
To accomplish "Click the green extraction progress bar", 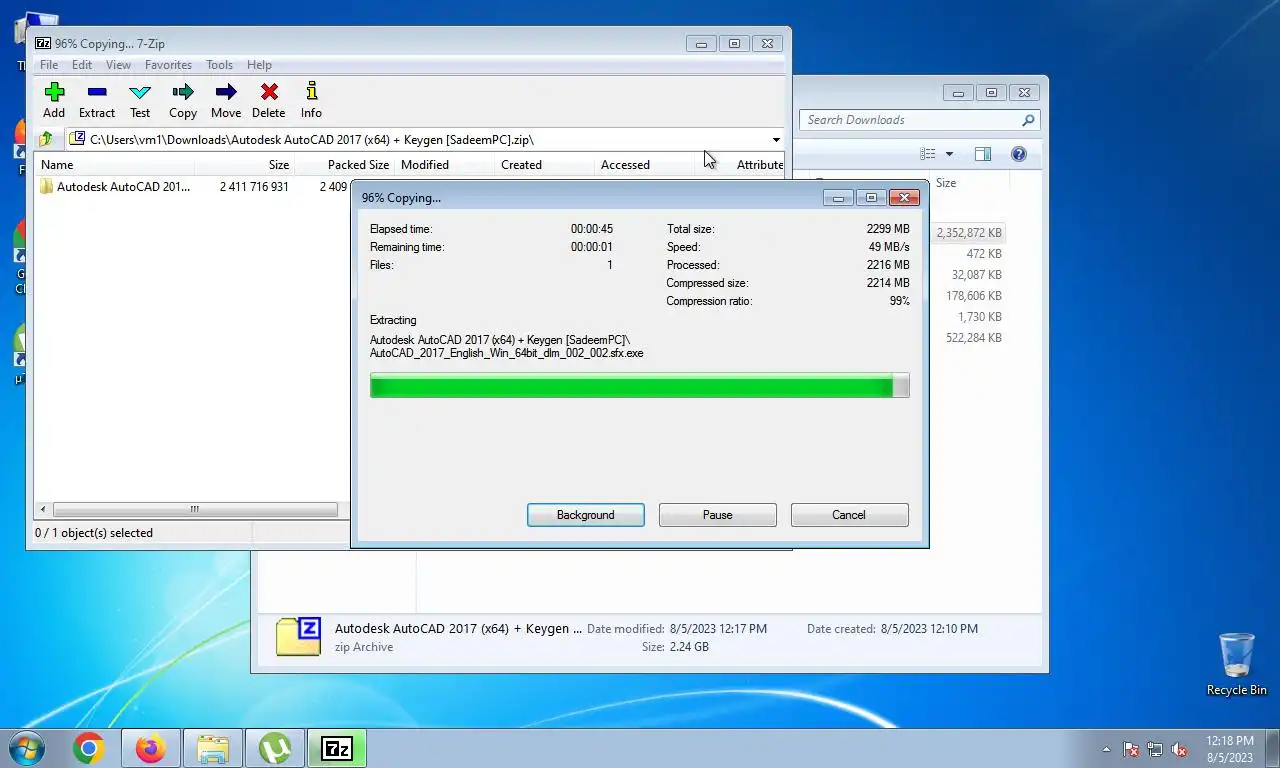I will (639, 386).
